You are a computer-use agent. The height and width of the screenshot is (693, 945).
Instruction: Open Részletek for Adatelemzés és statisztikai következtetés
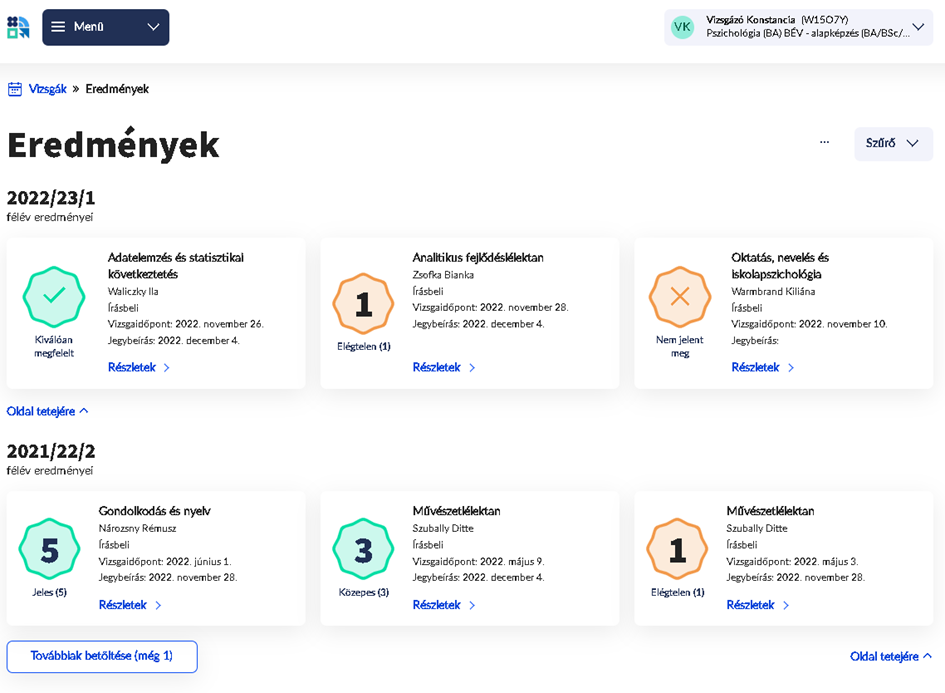(138, 368)
